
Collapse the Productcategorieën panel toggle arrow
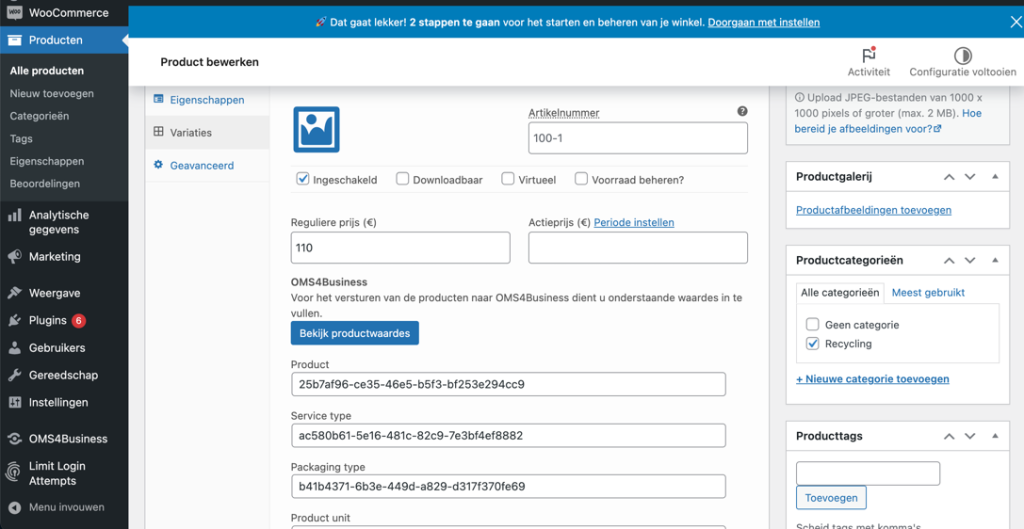tap(994, 260)
